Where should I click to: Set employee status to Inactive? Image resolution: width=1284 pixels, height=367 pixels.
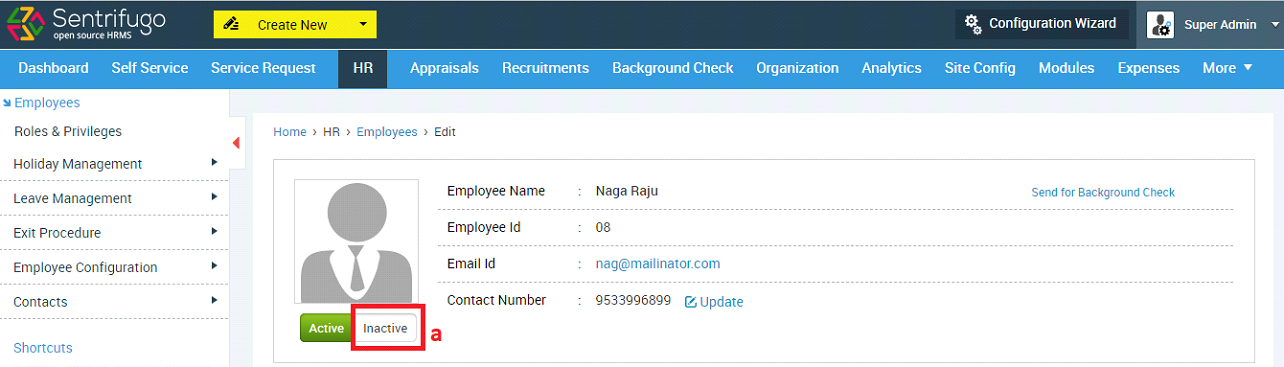(385, 328)
